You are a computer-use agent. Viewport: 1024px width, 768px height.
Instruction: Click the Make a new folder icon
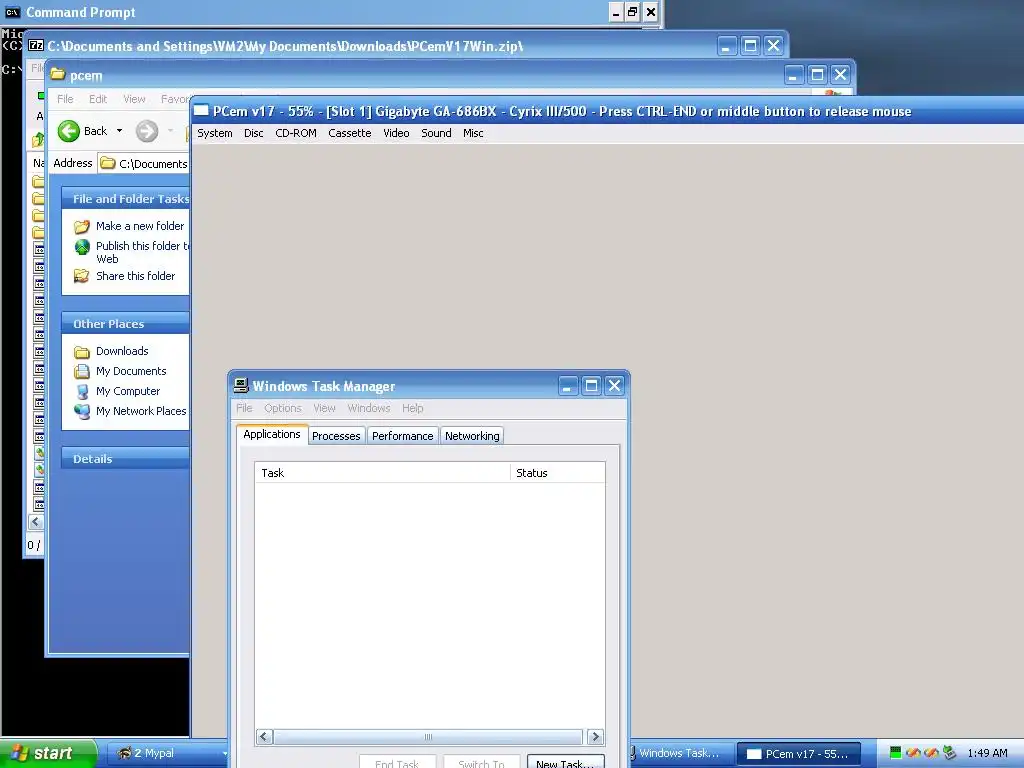pyautogui.click(x=82, y=227)
